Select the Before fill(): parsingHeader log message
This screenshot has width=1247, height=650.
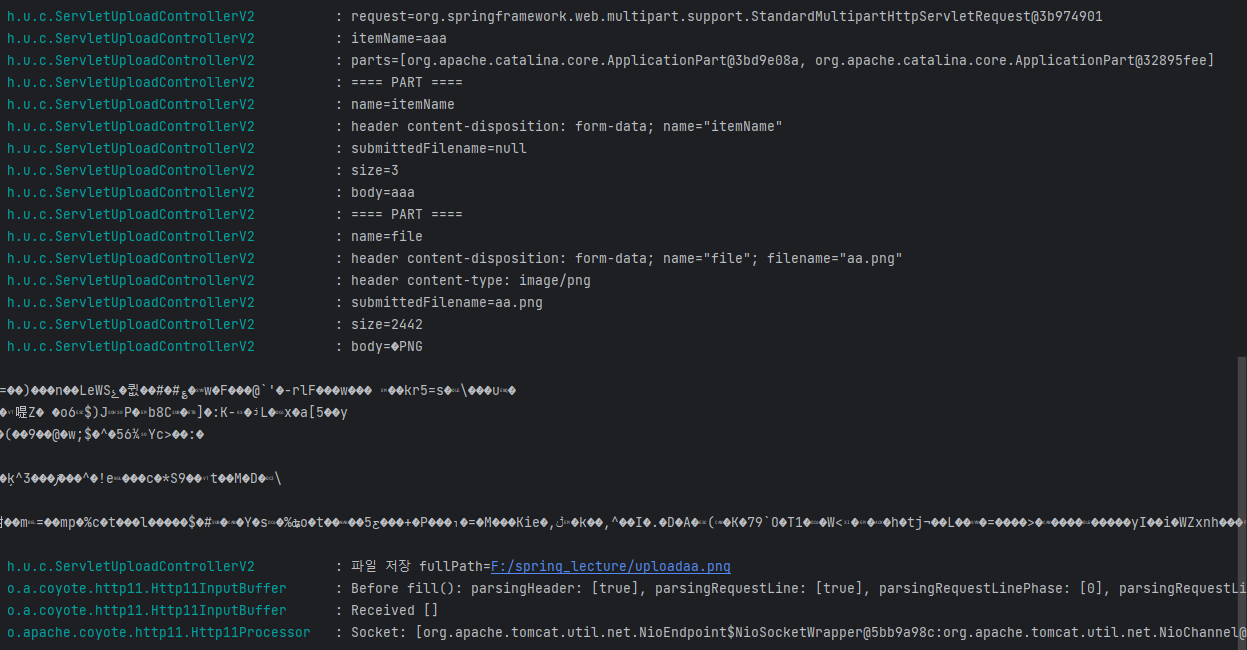(x=798, y=588)
